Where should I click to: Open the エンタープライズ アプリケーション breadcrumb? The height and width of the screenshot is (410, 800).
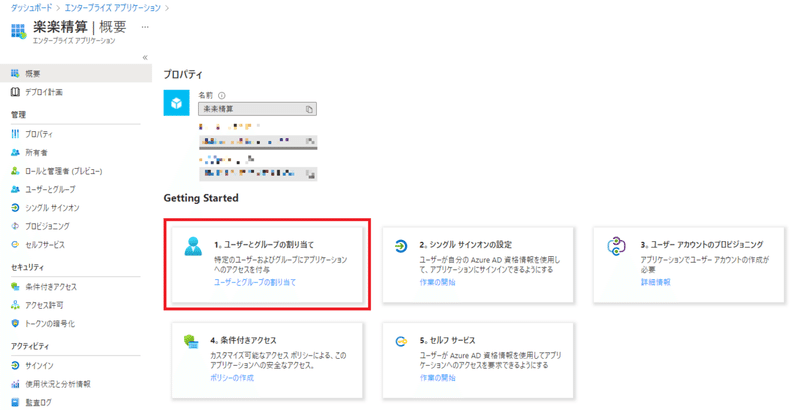point(112,8)
